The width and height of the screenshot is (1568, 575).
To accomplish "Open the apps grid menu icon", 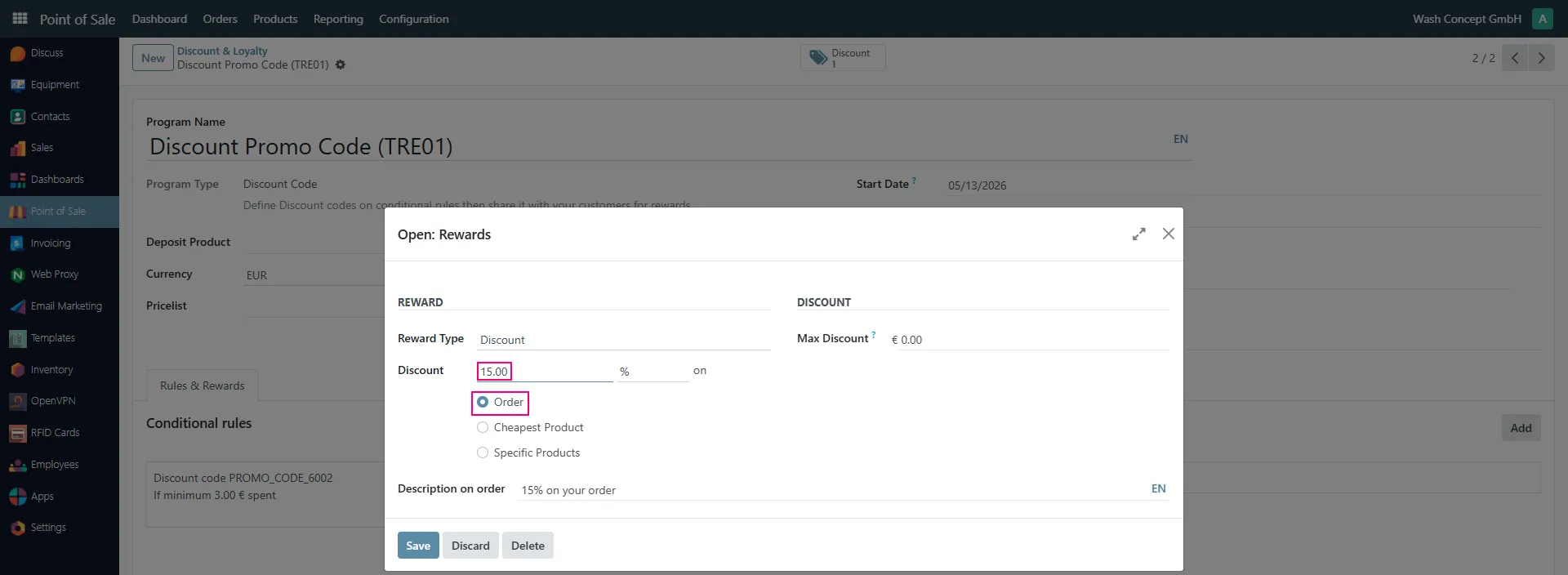I will [20, 18].
